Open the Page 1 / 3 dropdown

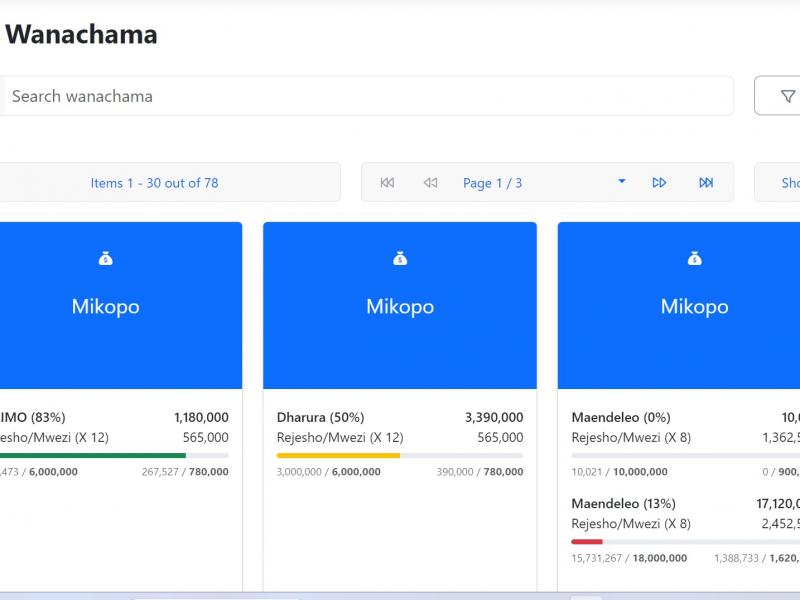621,182
